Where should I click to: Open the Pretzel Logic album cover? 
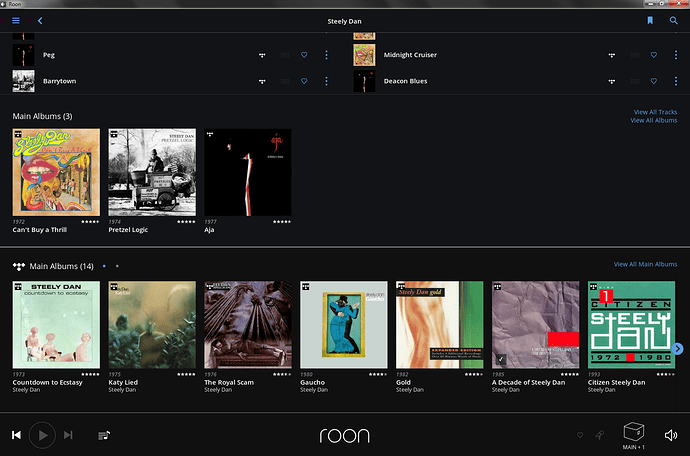click(152, 172)
